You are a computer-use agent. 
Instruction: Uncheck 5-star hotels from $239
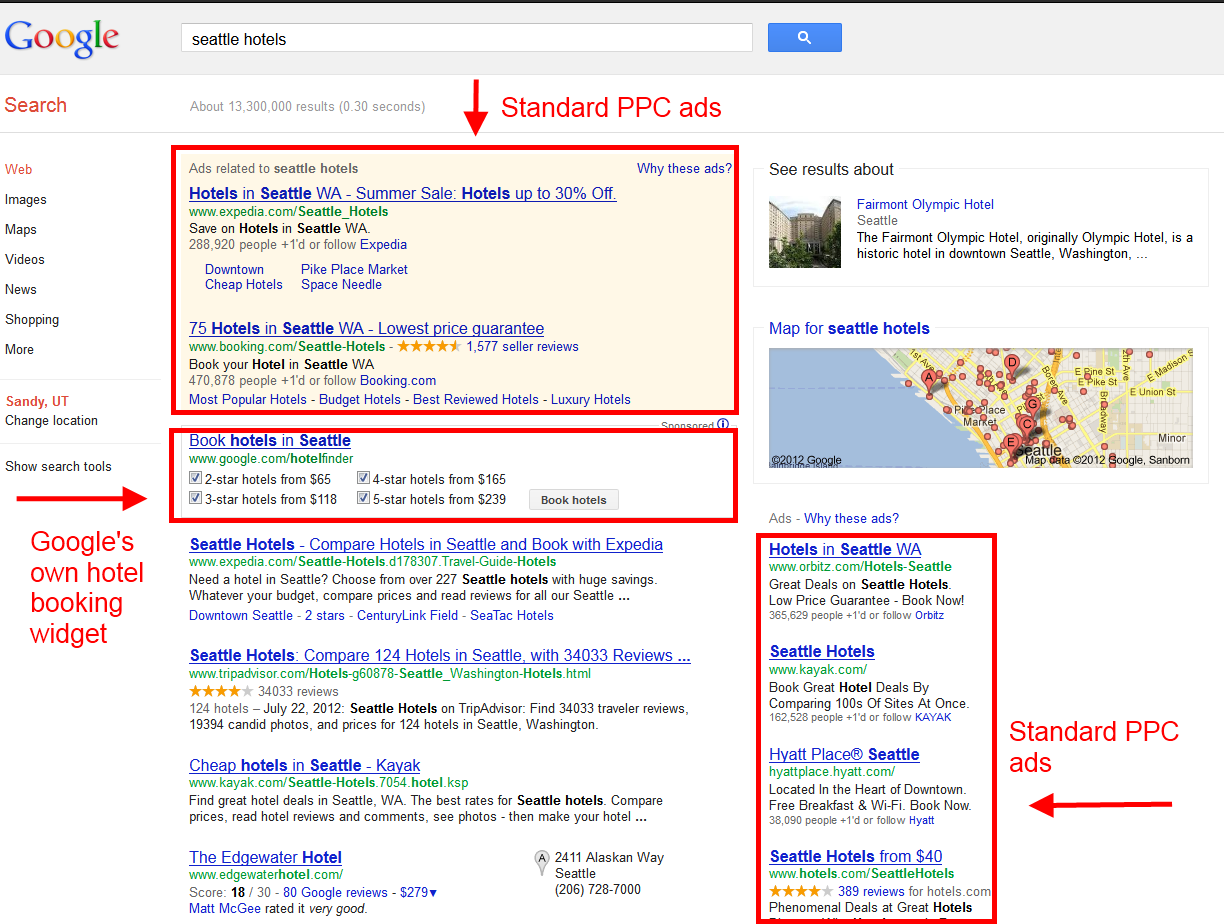(x=364, y=499)
